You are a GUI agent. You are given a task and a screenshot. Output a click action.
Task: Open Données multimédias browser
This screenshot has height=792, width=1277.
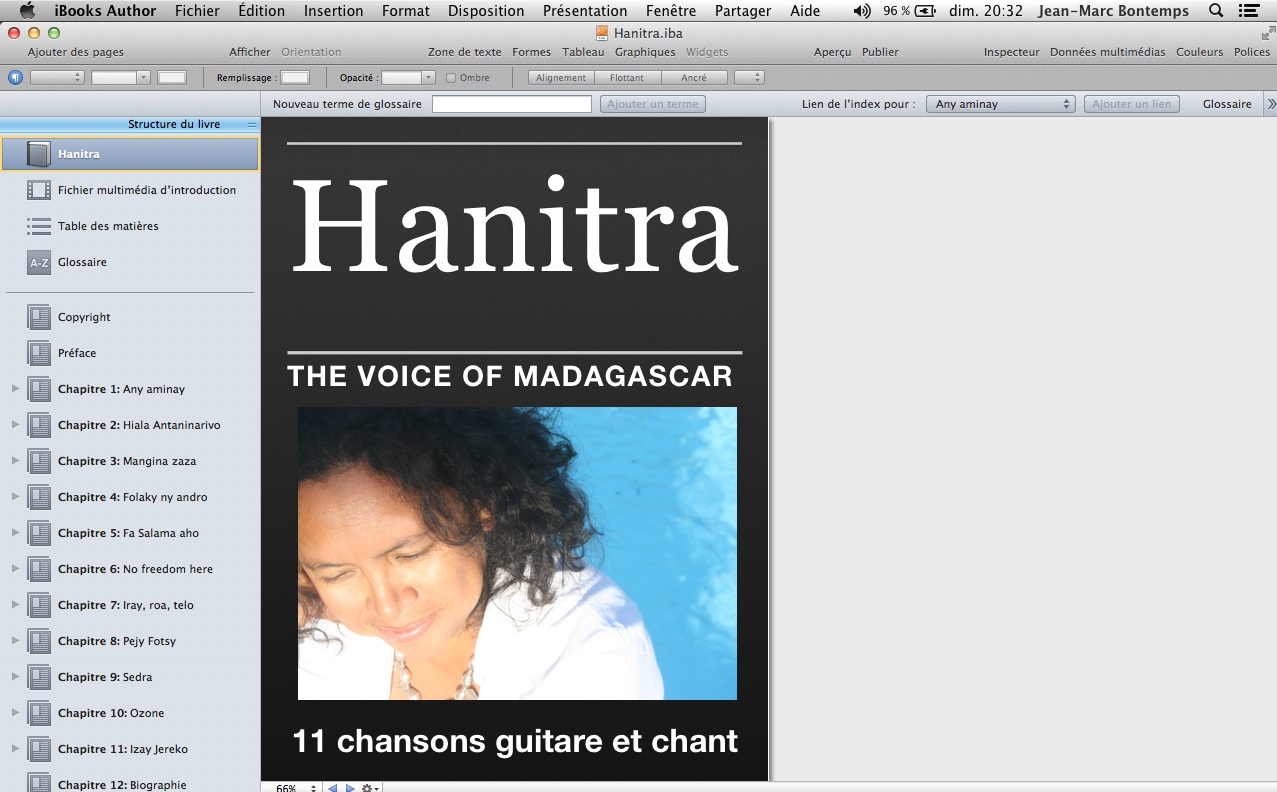(x=1106, y=51)
